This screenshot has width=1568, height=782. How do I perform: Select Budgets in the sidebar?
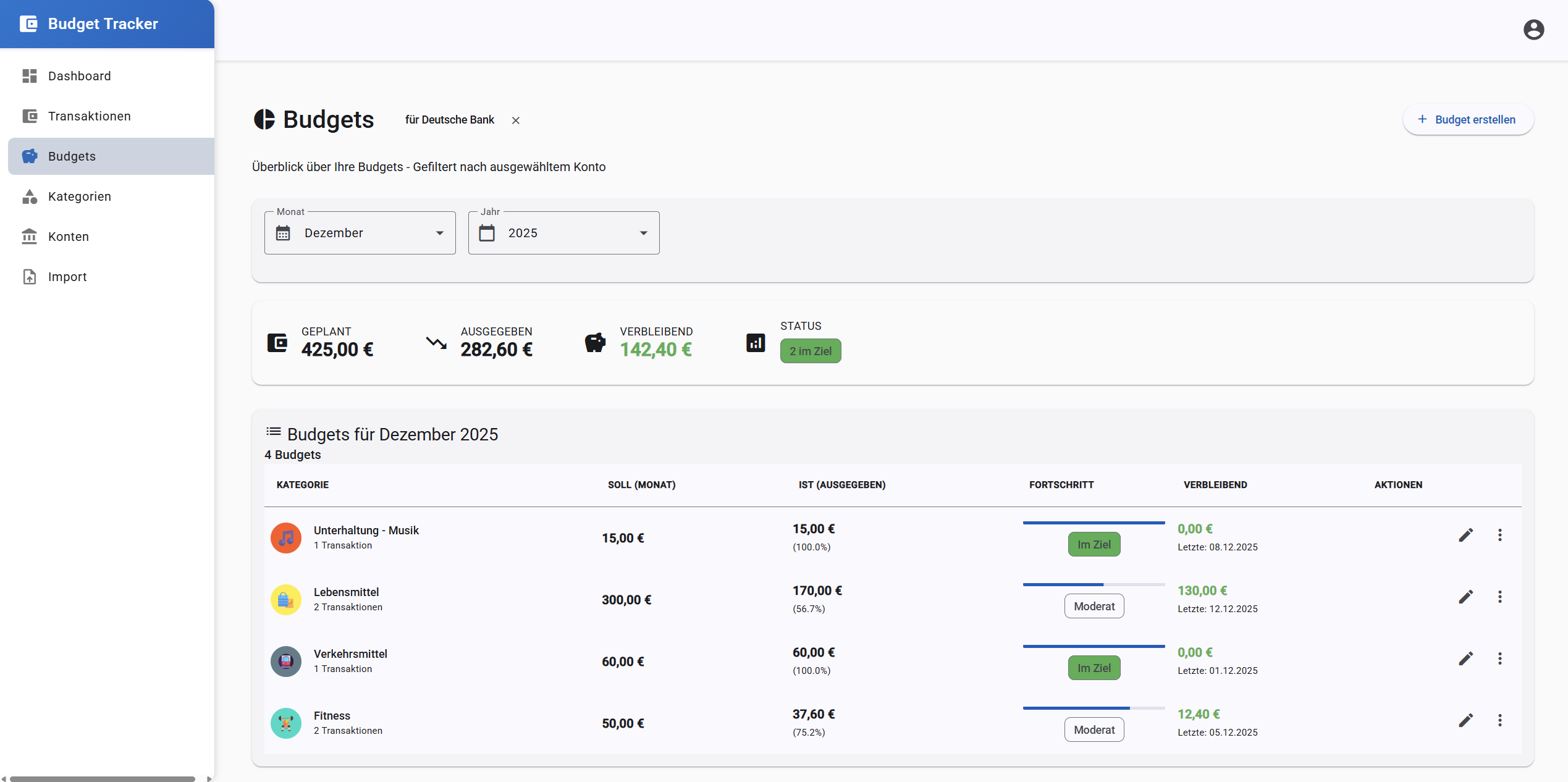[111, 156]
